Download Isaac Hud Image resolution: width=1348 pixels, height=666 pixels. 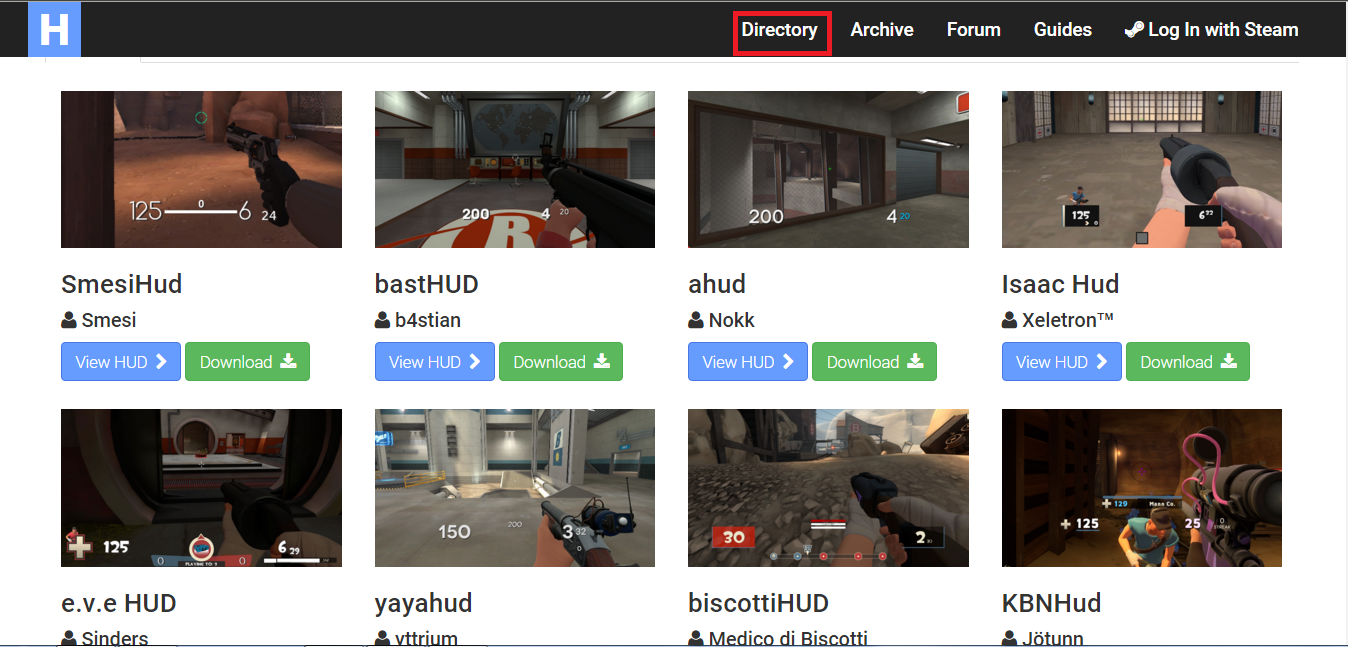pyautogui.click(x=1188, y=362)
